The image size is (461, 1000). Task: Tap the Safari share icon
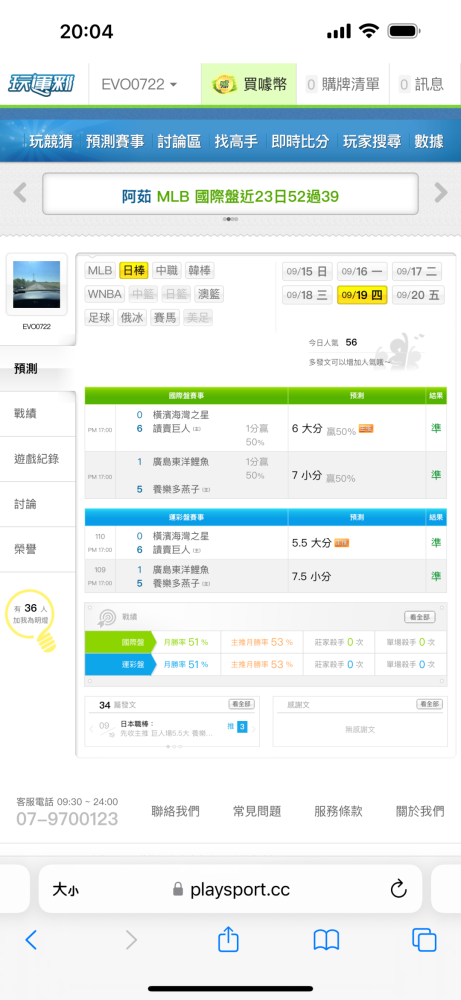pyautogui.click(x=228, y=939)
